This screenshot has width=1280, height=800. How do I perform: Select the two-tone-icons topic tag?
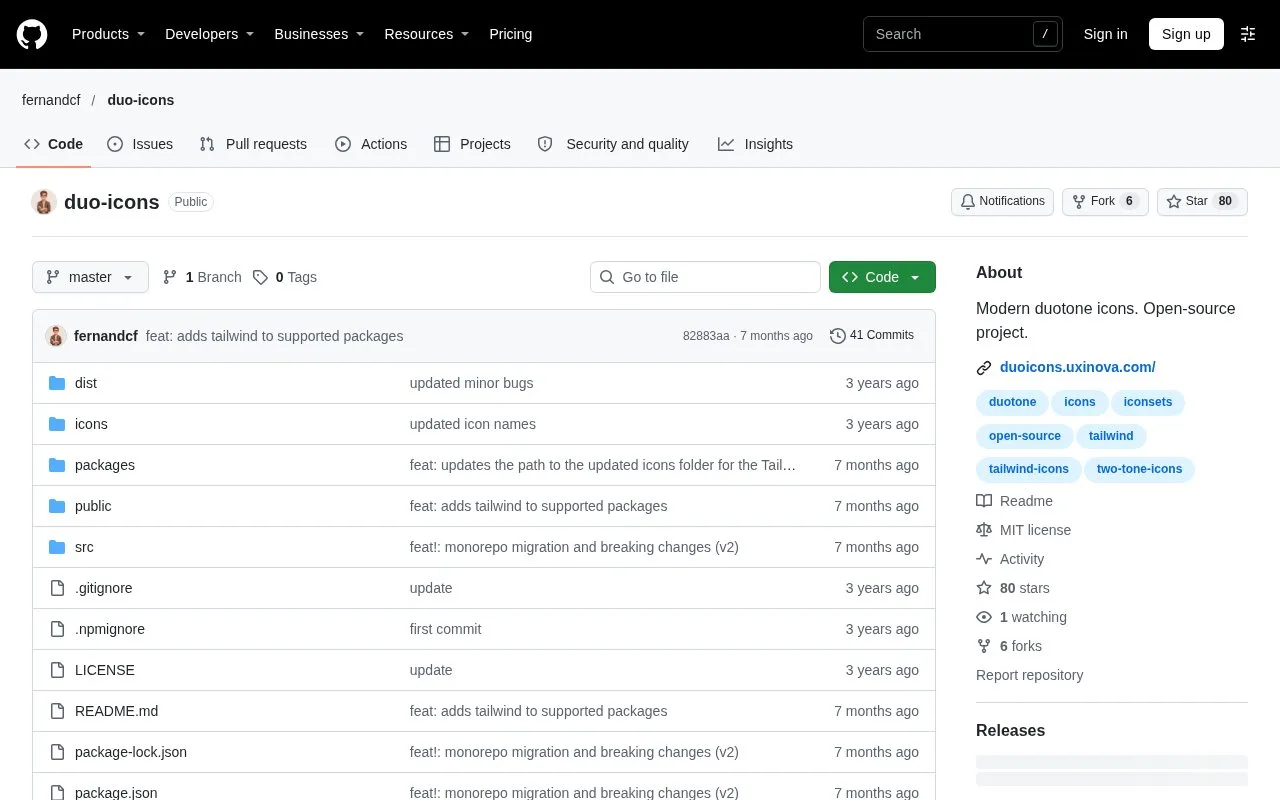point(1139,469)
